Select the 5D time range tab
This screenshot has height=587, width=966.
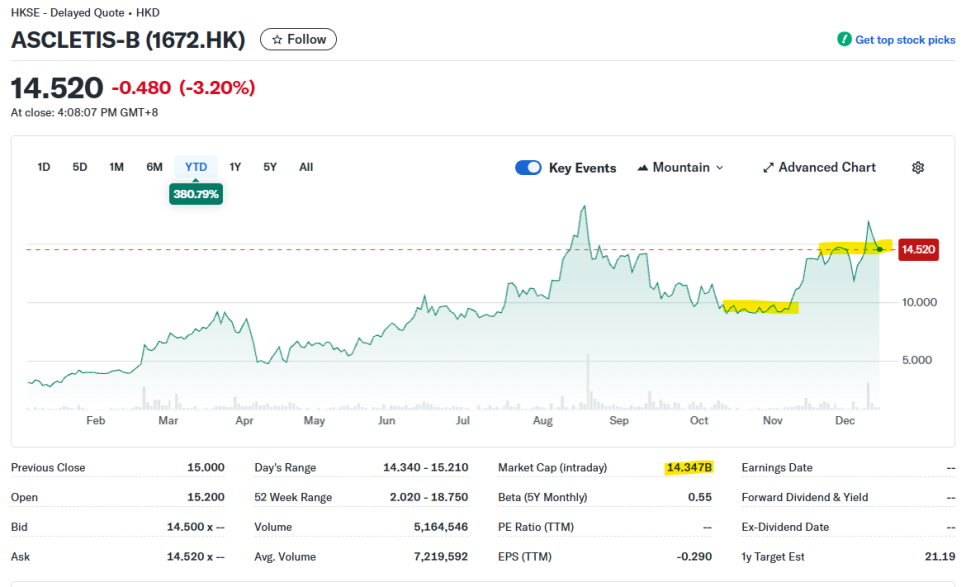[80, 167]
